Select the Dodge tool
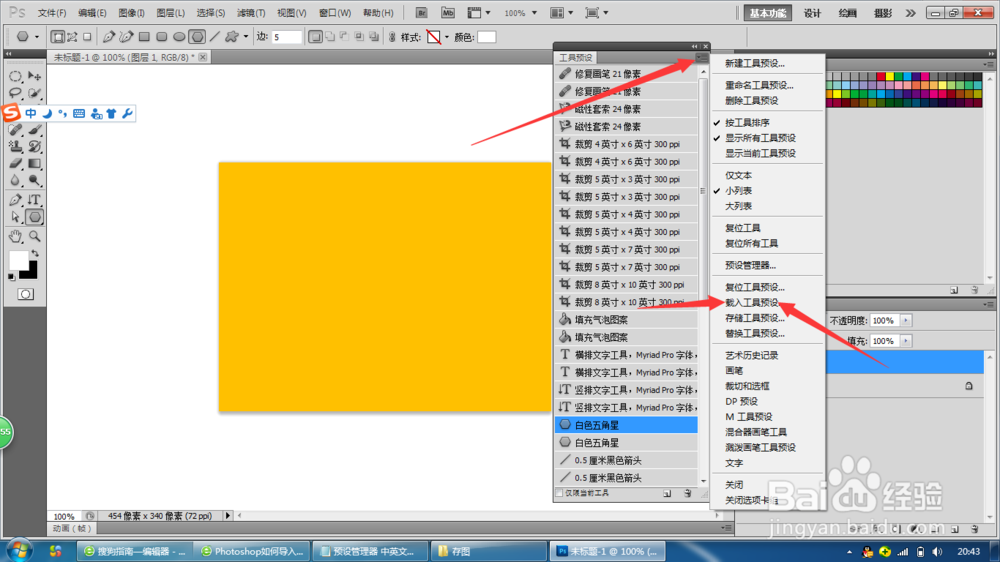The image size is (1000, 562). (x=34, y=181)
